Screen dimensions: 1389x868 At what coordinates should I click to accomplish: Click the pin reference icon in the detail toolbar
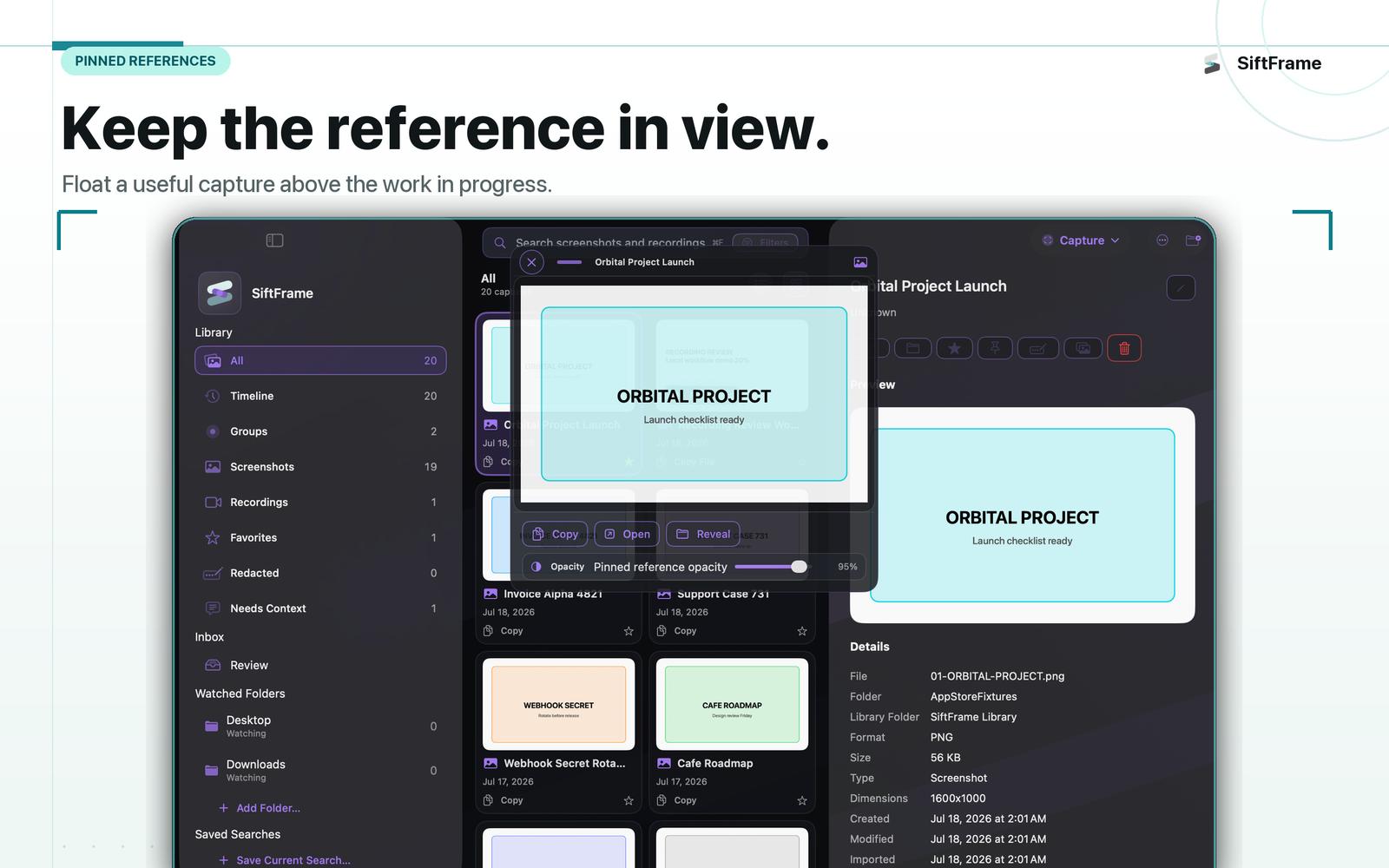tap(995, 348)
